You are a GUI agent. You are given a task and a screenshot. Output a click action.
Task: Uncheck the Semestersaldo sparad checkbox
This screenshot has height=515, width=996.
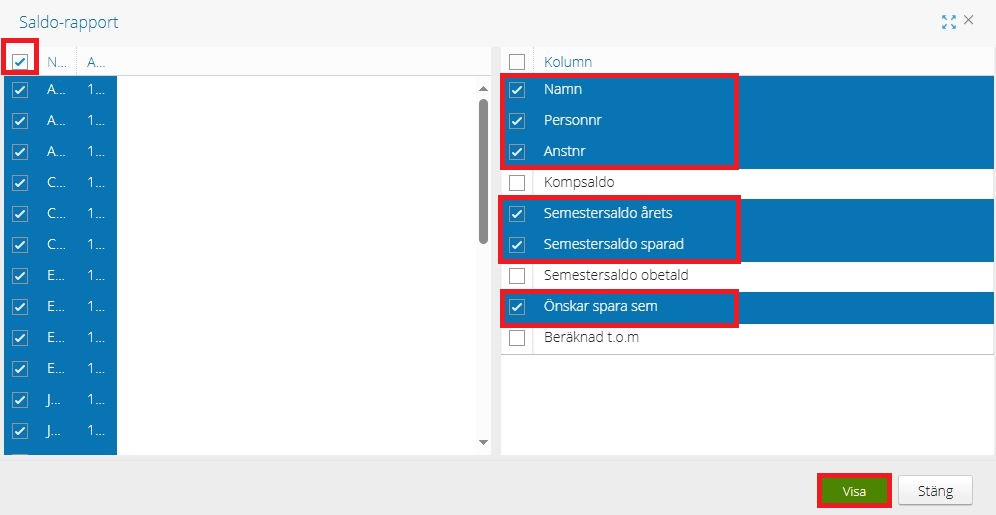point(517,245)
